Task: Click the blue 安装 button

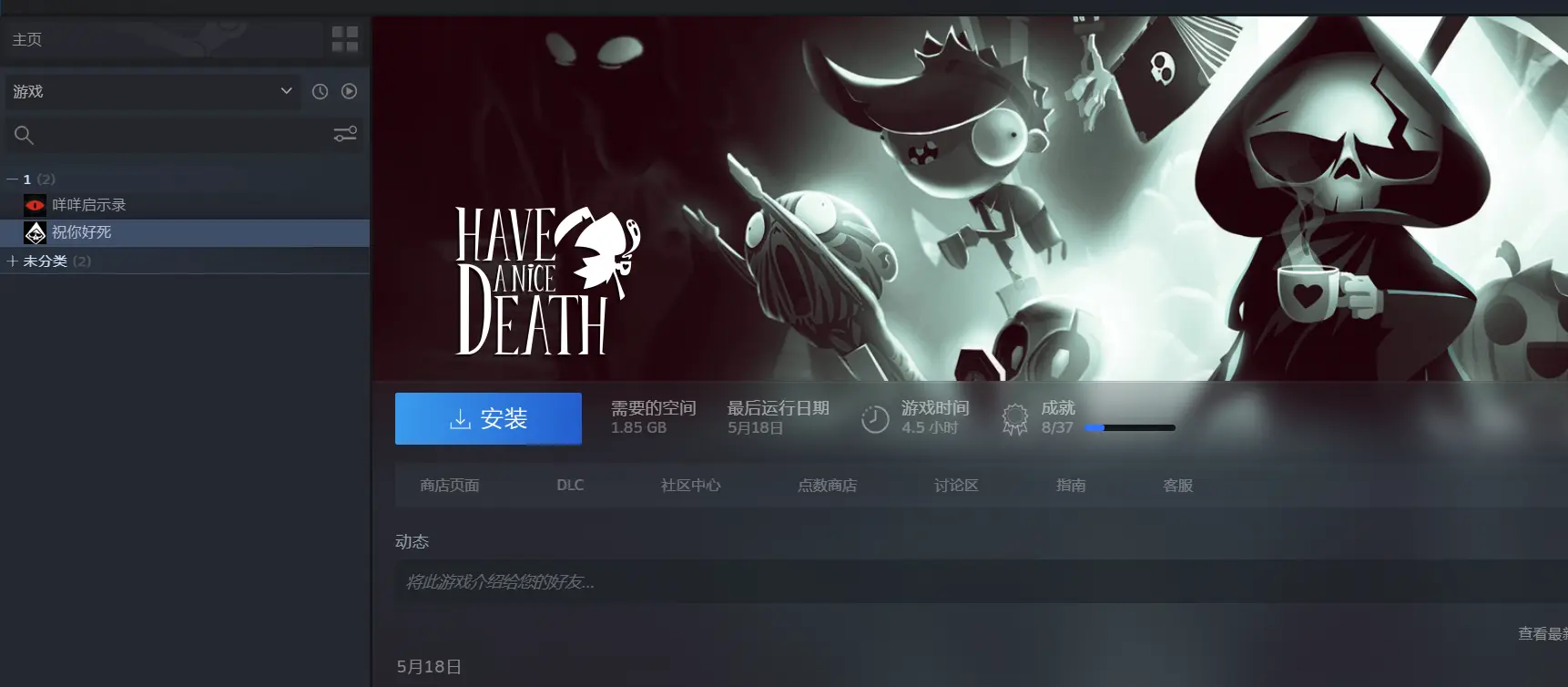Action: point(488,419)
